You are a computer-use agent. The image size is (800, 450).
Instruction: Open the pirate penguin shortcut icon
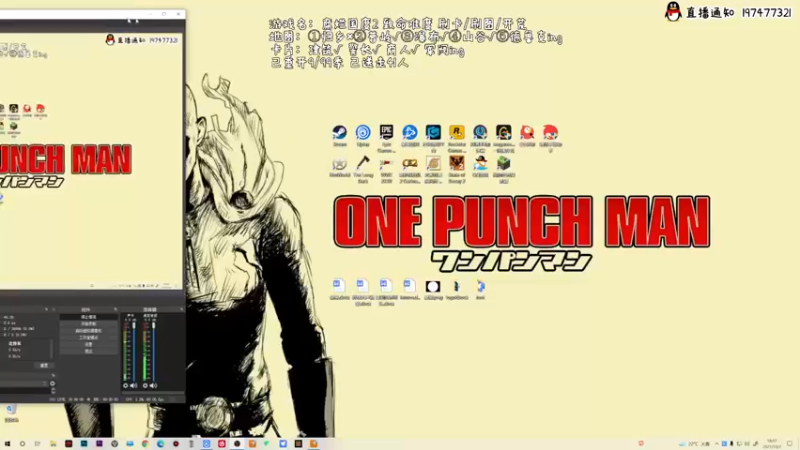480,167
